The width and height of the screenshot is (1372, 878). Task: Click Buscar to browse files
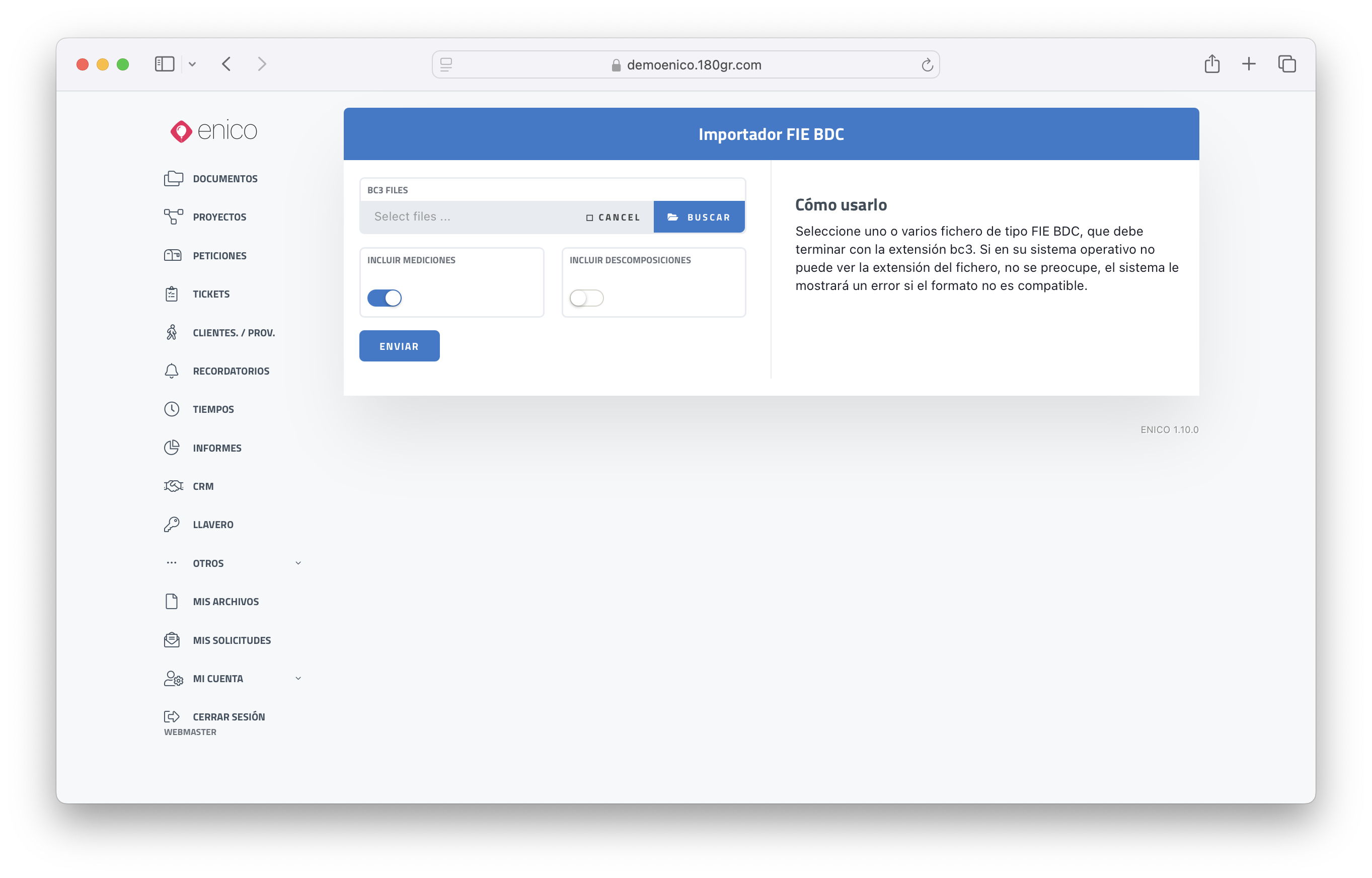pyautogui.click(x=699, y=217)
